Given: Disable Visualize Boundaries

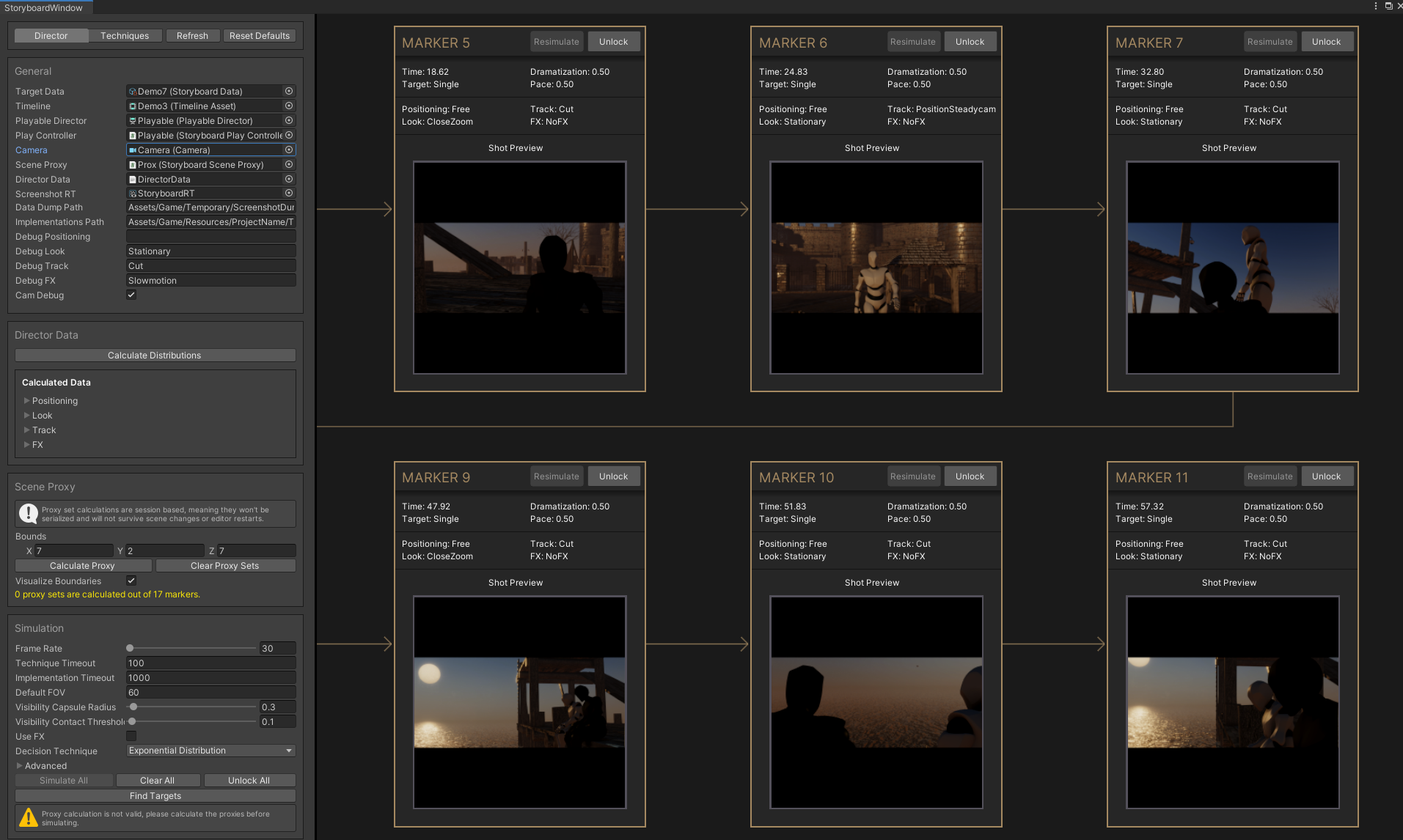Looking at the screenshot, I should click(131, 581).
